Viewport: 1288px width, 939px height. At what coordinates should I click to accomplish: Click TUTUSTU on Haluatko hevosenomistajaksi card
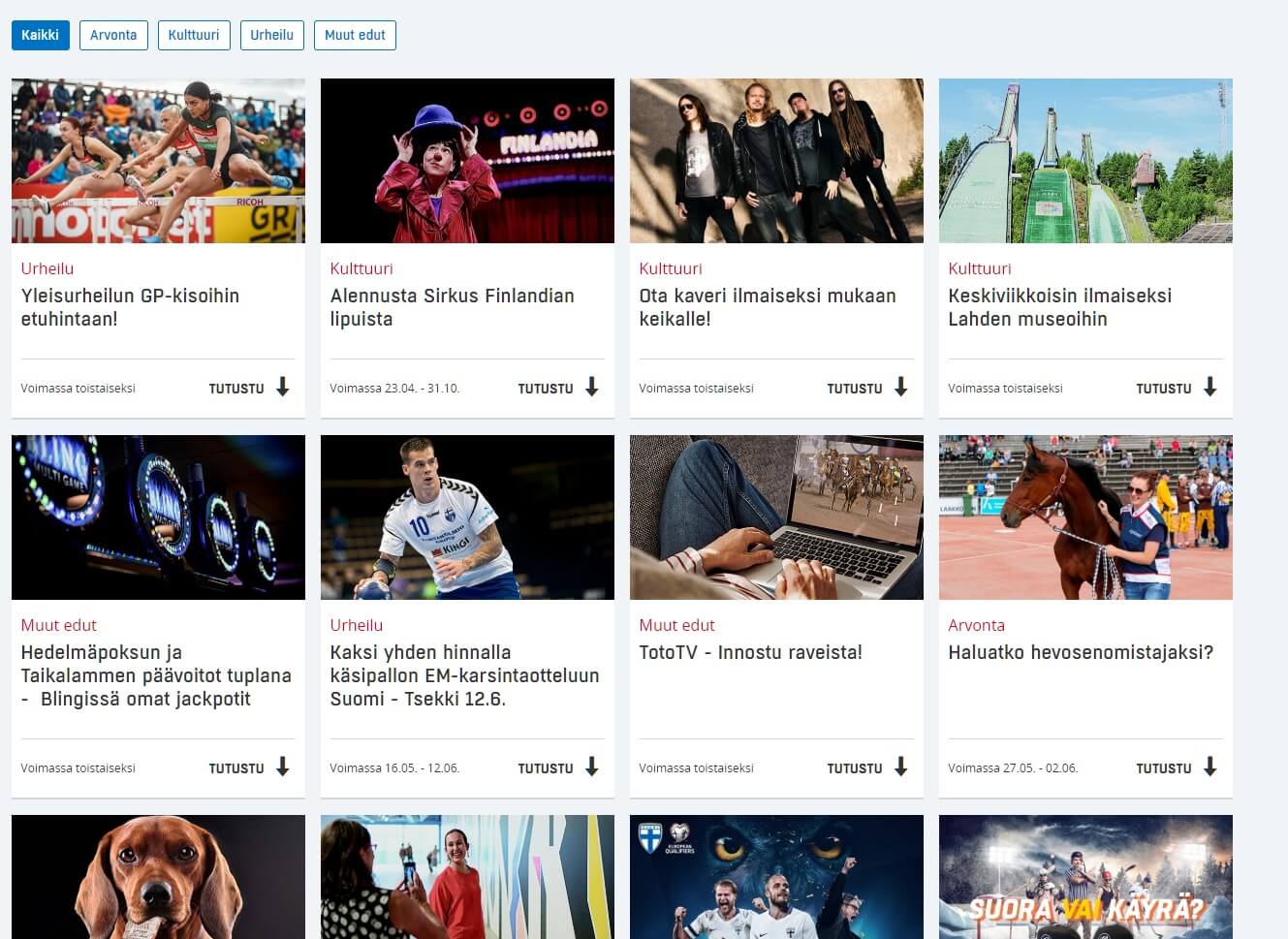(1164, 768)
